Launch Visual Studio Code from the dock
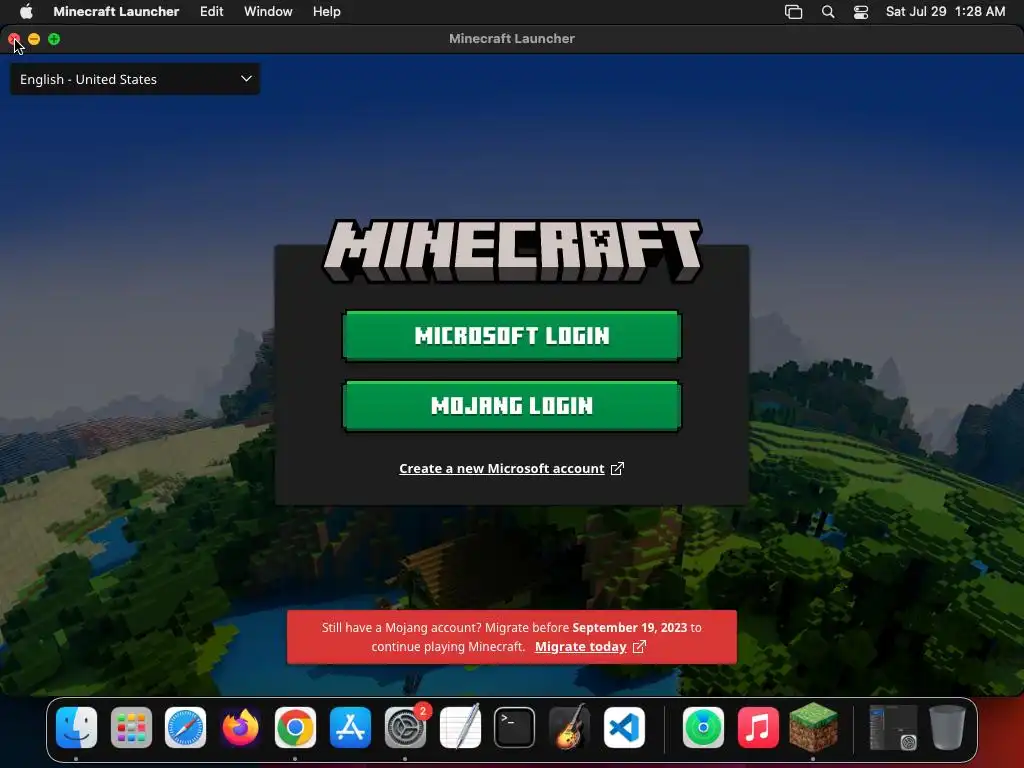Viewport: 1024px width, 768px height. pos(624,727)
